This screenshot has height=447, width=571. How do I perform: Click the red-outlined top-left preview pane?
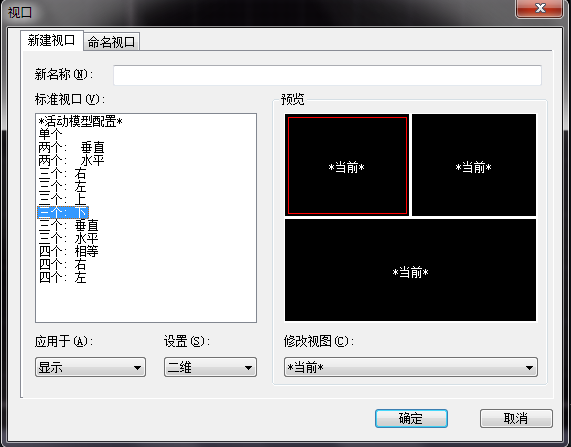point(347,165)
